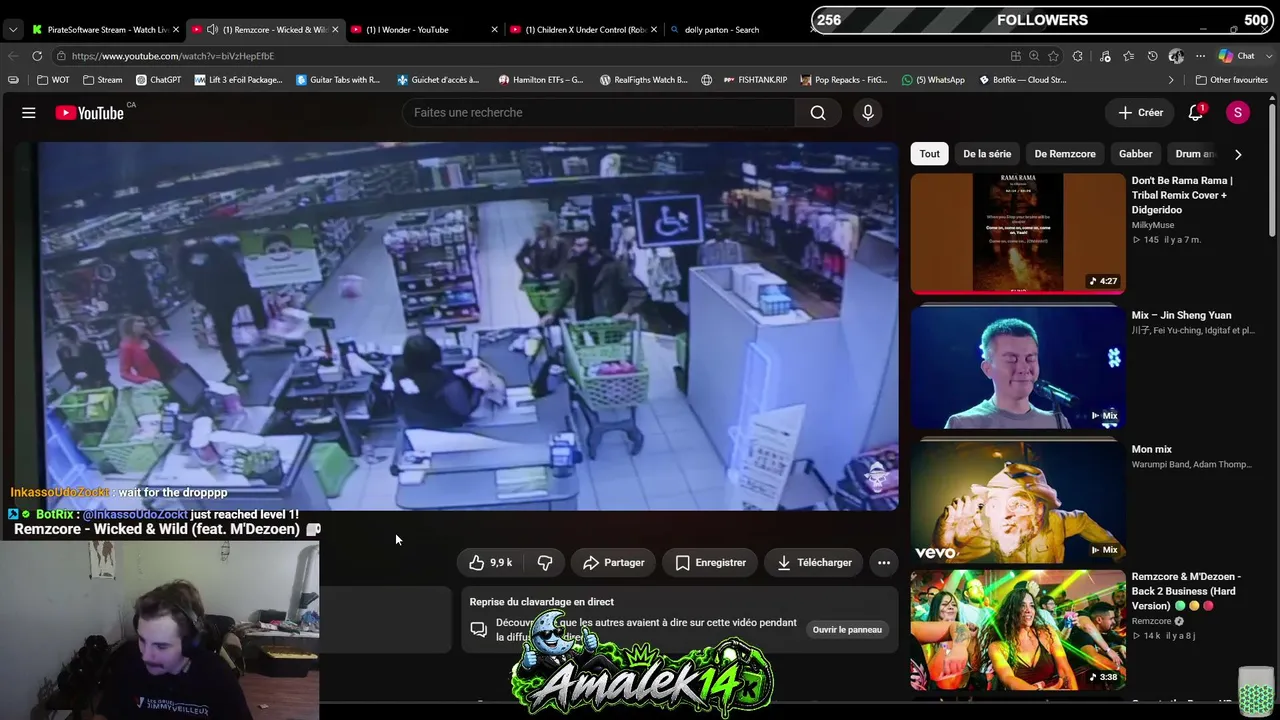Open browser settings and more menu
Screen dimensions: 1280x720
(x=1200, y=56)
